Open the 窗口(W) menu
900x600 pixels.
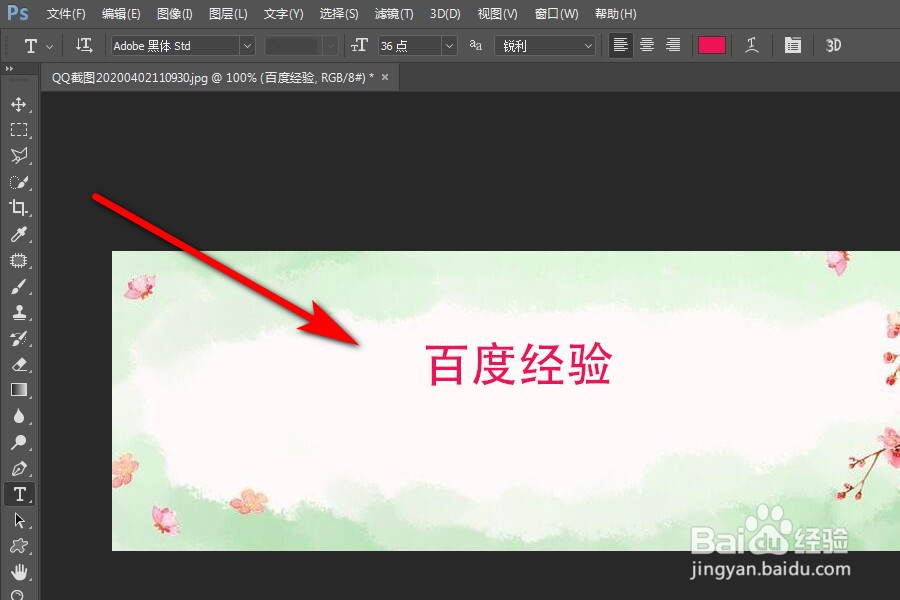pos(556,14)
